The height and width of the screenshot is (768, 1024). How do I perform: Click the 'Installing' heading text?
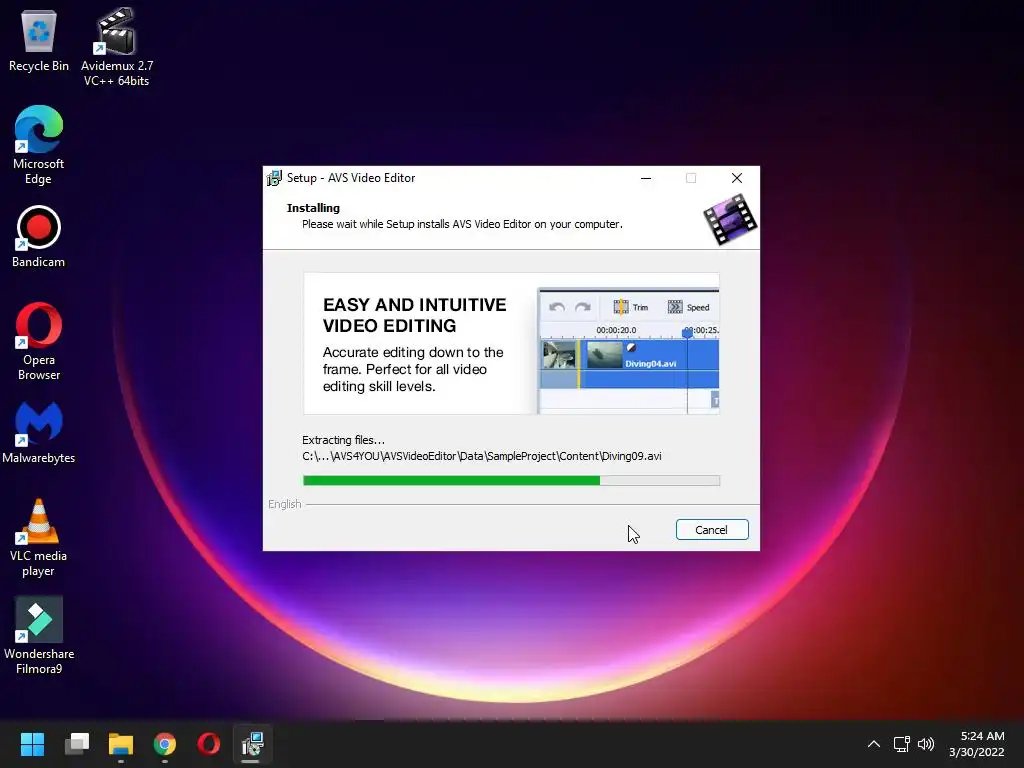point(313,208)
